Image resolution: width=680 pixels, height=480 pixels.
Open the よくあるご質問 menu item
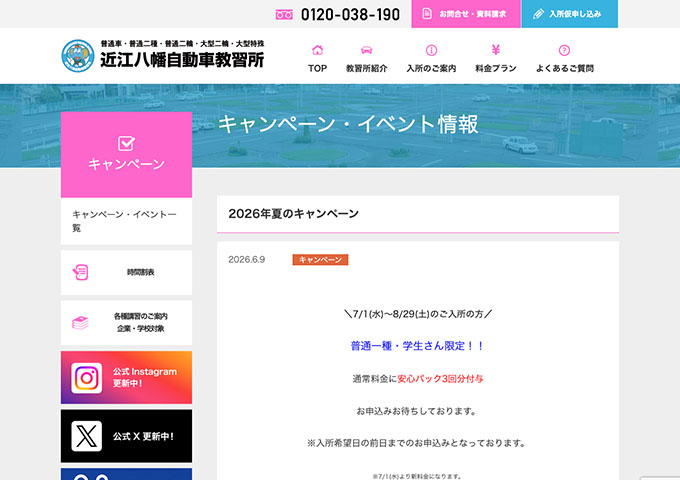point(564,58)
